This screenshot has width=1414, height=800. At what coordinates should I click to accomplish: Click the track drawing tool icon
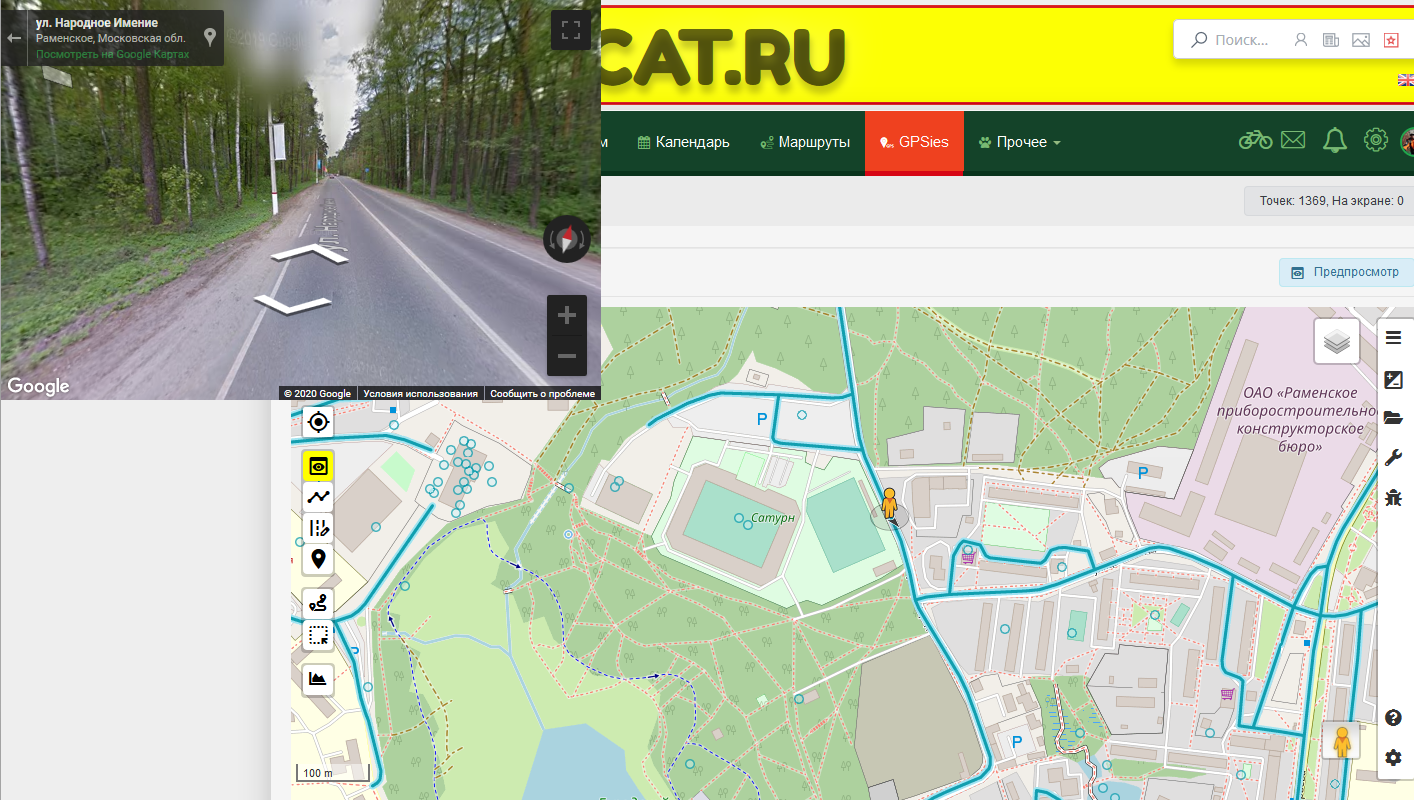tap(318, 496)
